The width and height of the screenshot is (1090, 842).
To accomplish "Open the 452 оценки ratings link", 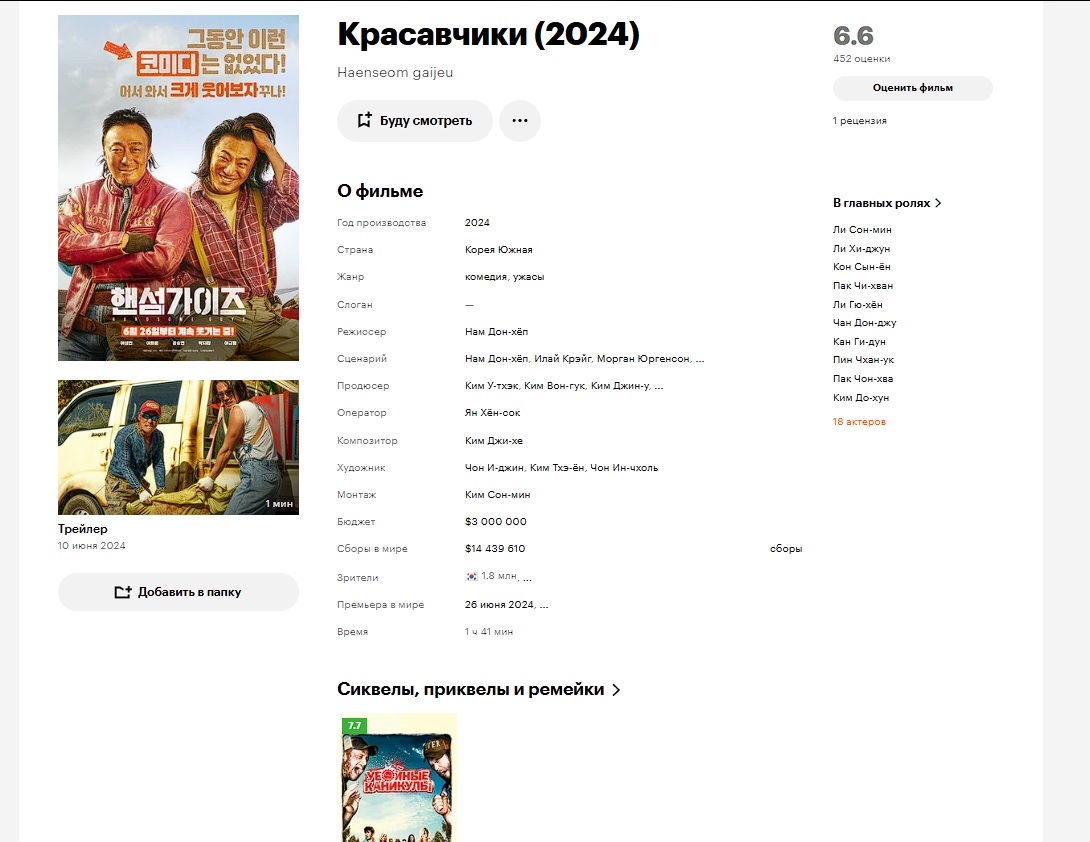I will pos(861,58).
